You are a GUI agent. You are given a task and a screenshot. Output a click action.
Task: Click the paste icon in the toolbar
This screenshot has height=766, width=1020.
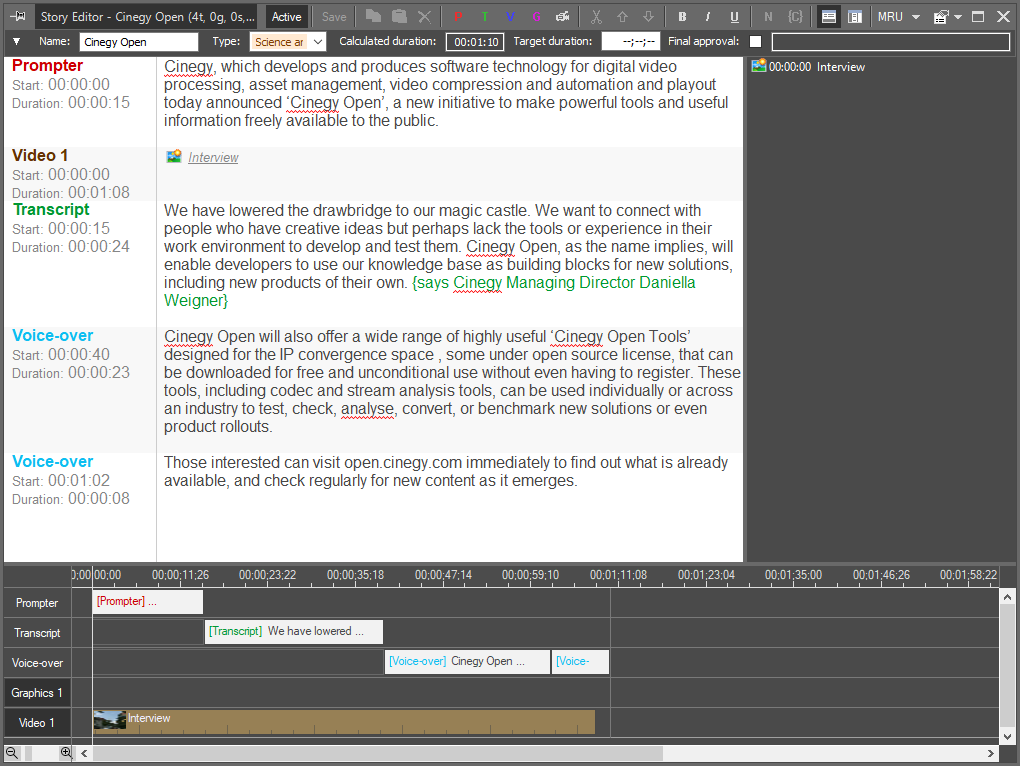tap(399, 16)
